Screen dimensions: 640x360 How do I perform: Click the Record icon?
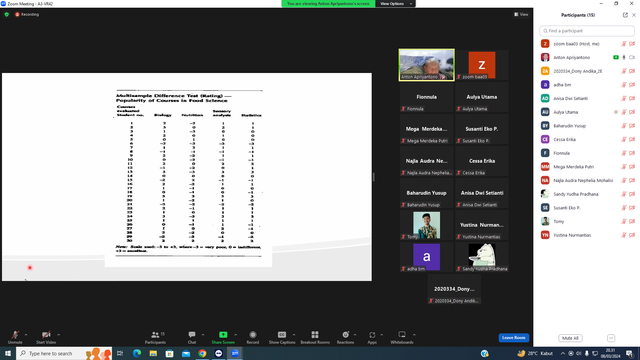pyautogui.click(x=253, y=335)
